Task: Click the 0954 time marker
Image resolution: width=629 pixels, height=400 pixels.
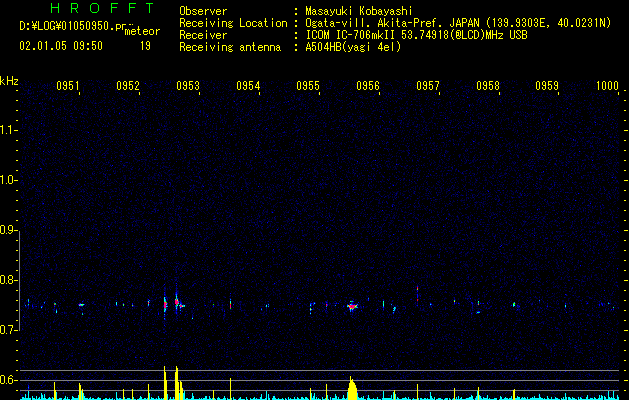Action: tap(248, 85)
